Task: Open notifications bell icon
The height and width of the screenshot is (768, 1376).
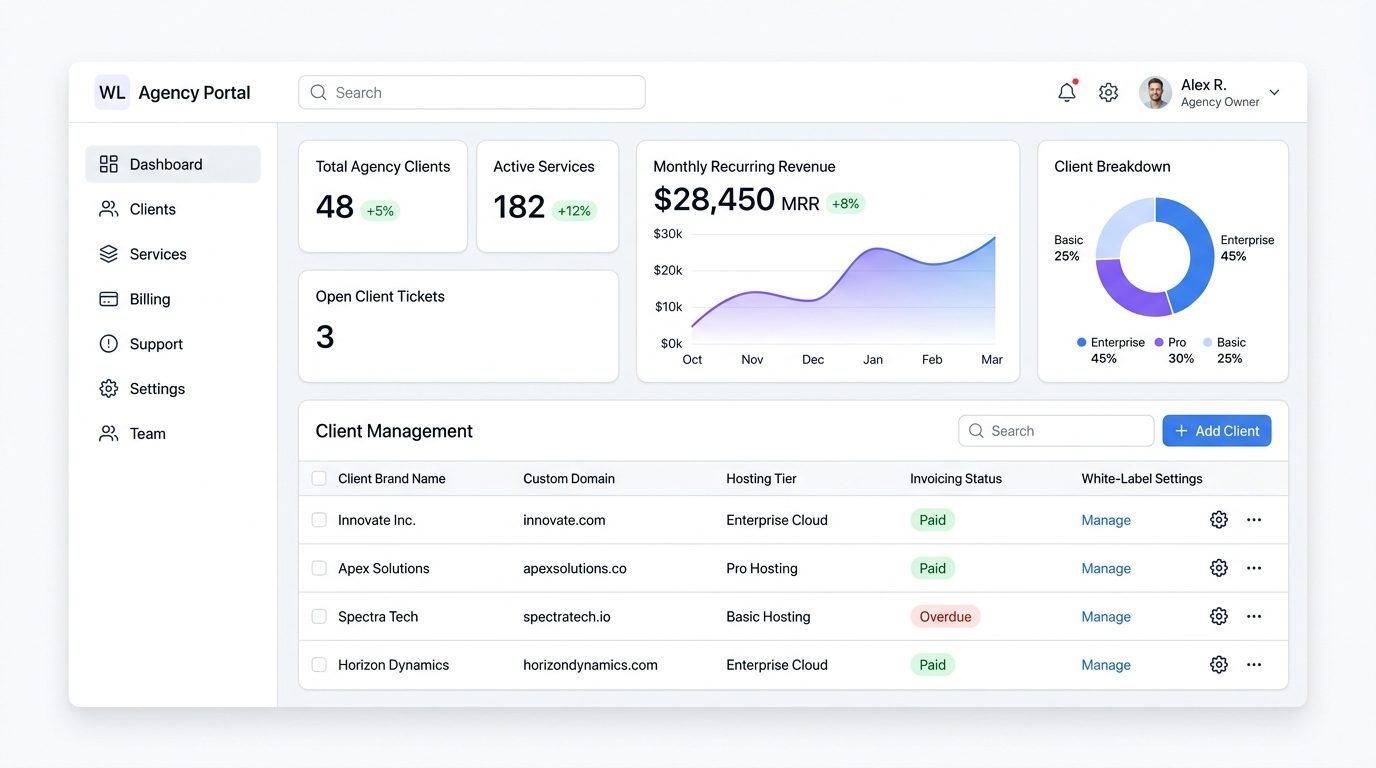Action: 1067,92
